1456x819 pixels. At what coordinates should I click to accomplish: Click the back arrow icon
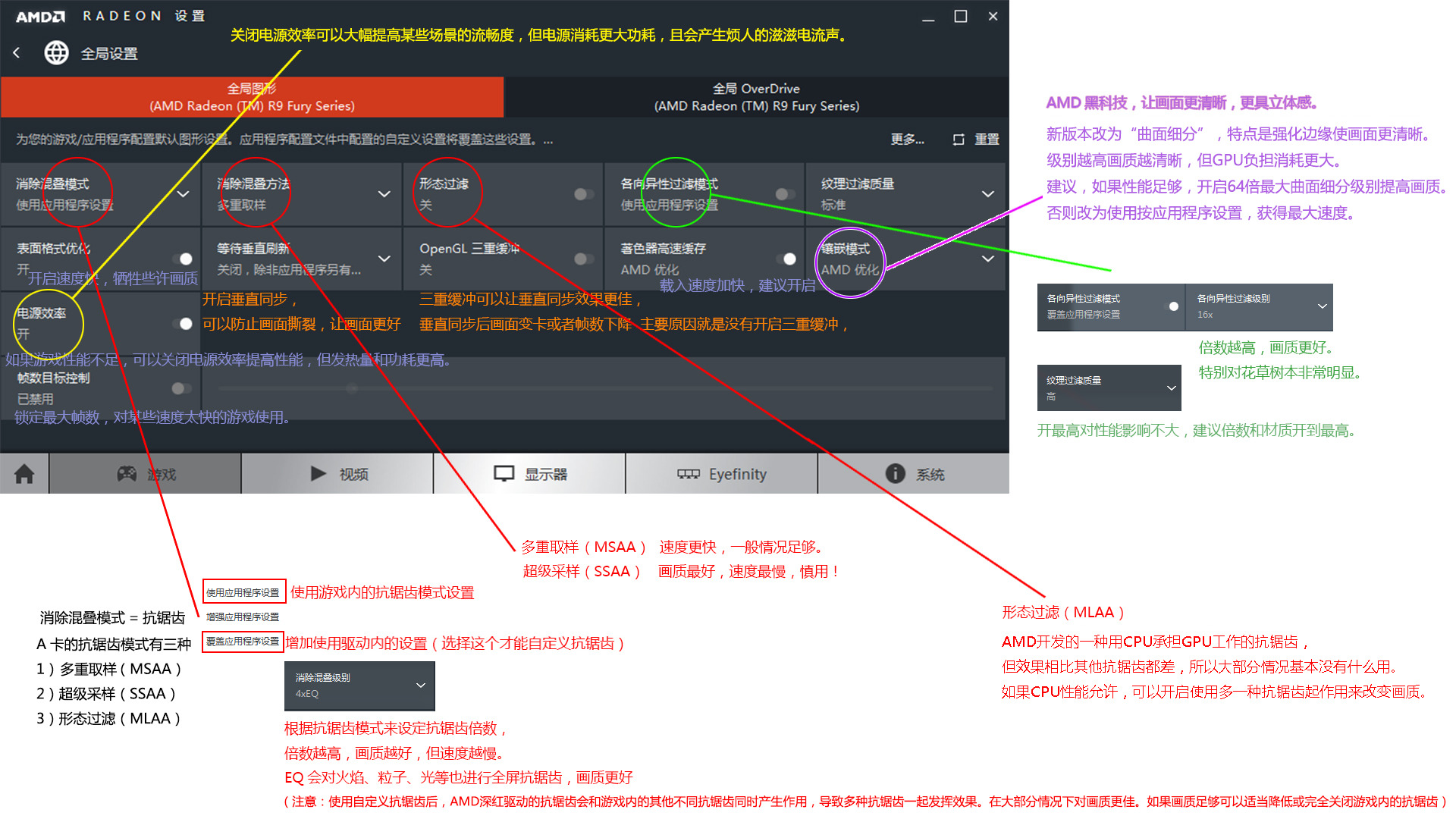tap(17, 53)
